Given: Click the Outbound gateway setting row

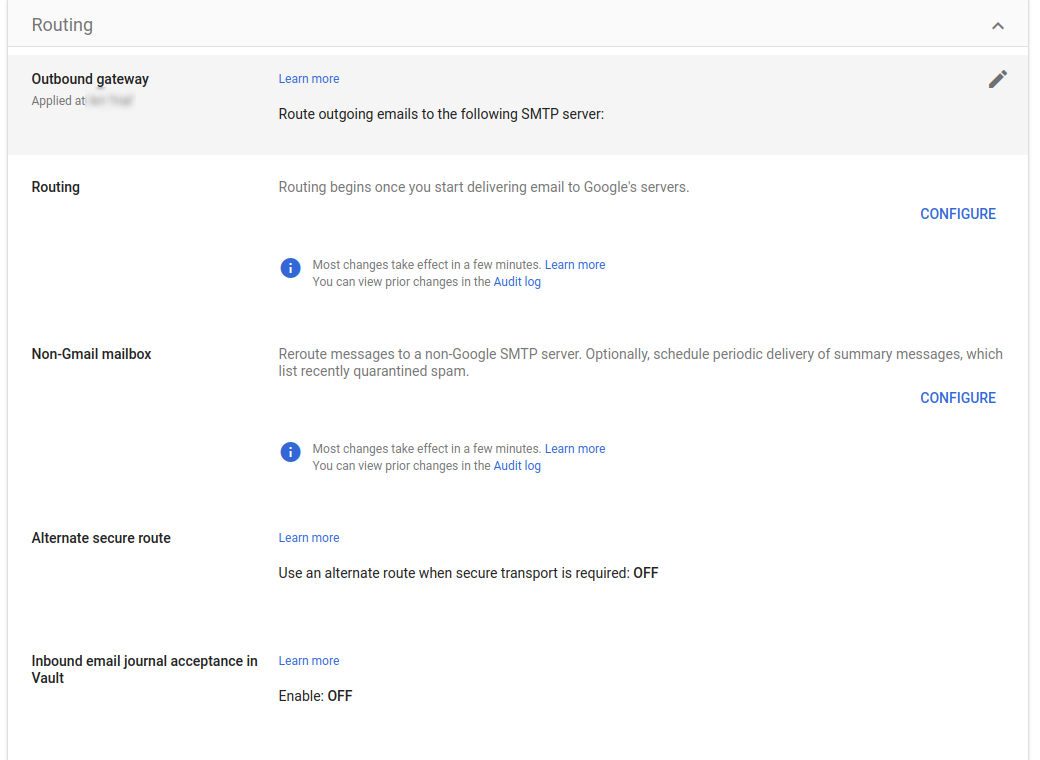Looking at the screenshot, I should (x=90, y=78).
